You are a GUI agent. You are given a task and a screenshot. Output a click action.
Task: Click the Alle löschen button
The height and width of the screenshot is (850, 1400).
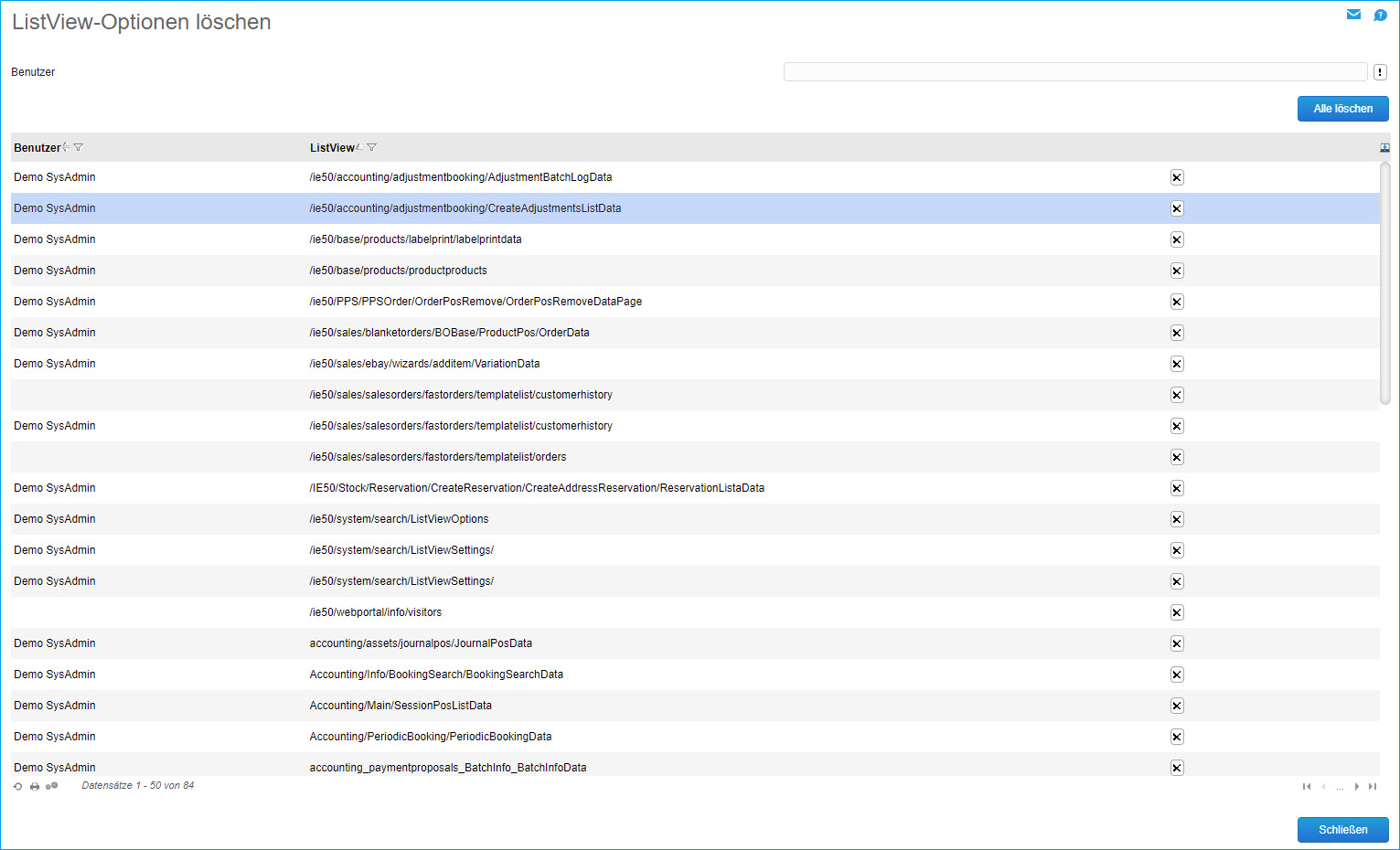pos(1342,109)
